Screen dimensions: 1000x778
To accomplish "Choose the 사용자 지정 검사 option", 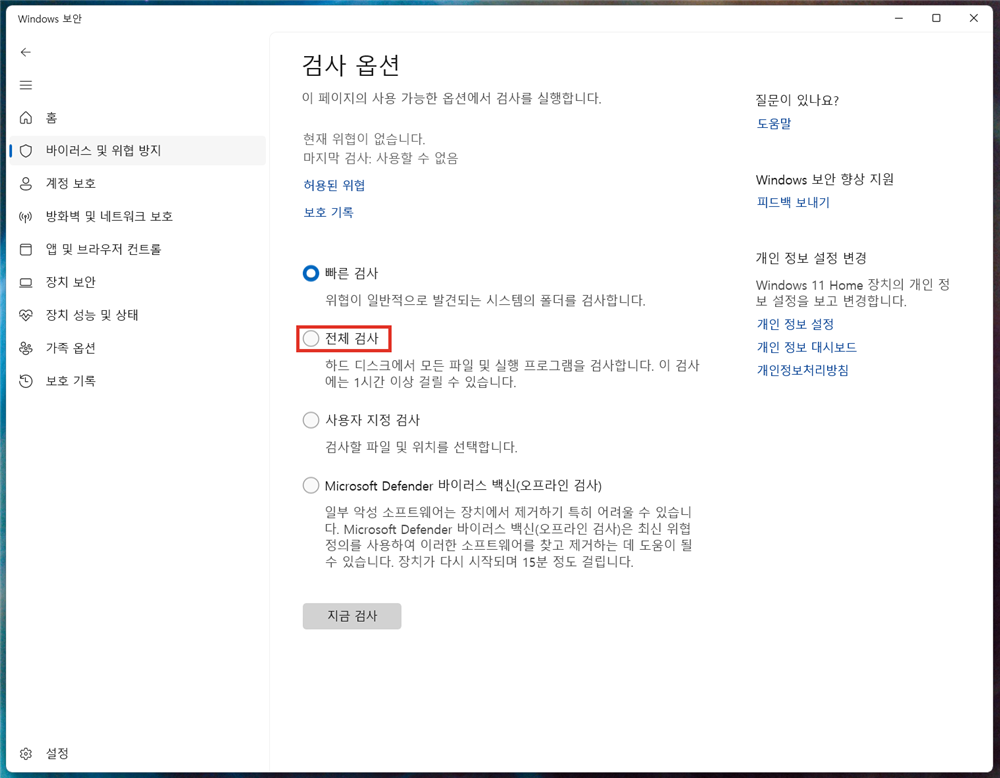I will coord(311,420).
